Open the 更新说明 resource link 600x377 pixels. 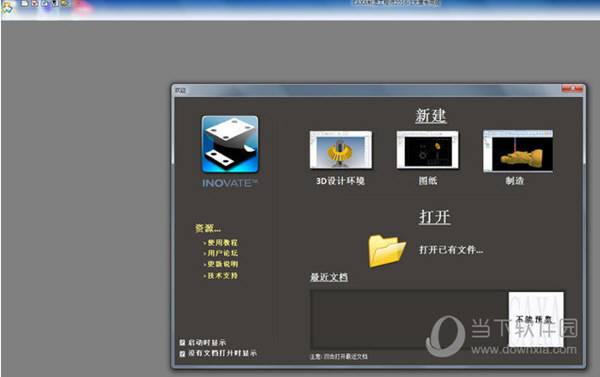(222, 264)
